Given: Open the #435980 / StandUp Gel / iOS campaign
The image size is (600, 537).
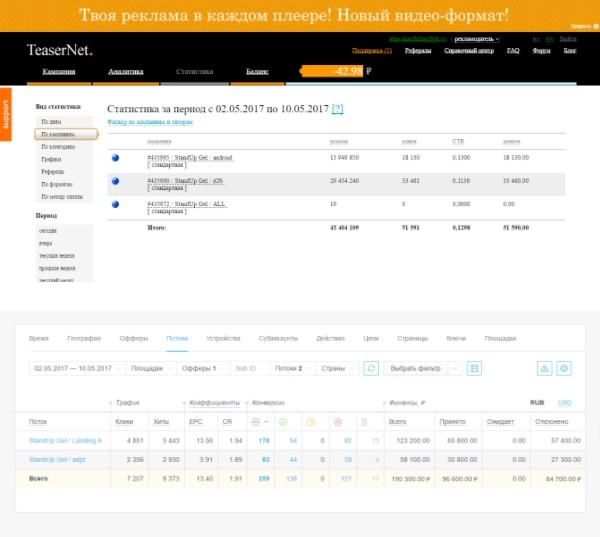Looking at the screenshot, I should coord(185,181).
